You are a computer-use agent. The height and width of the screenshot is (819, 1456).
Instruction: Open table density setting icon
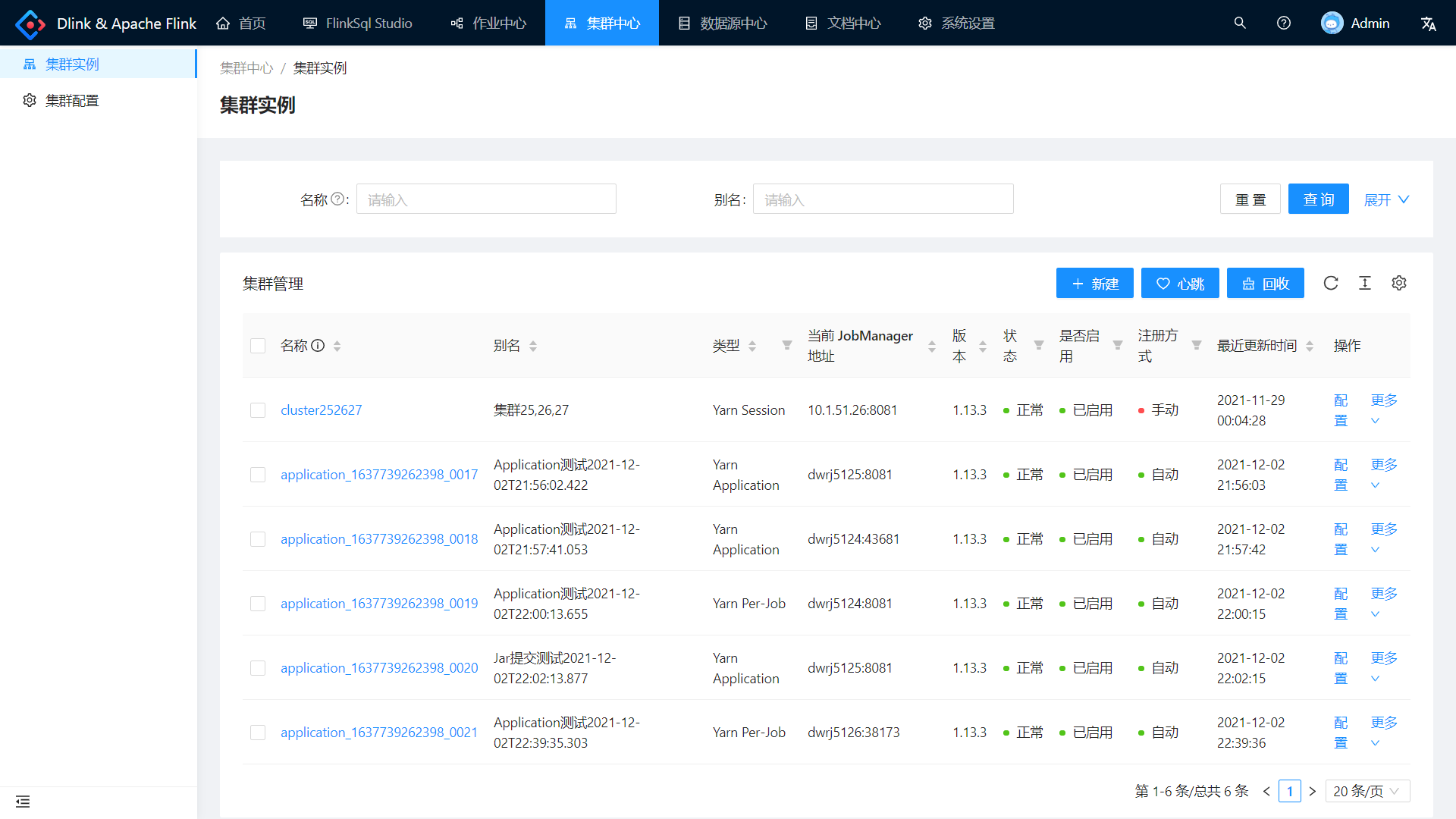[x=1365, y=283]
